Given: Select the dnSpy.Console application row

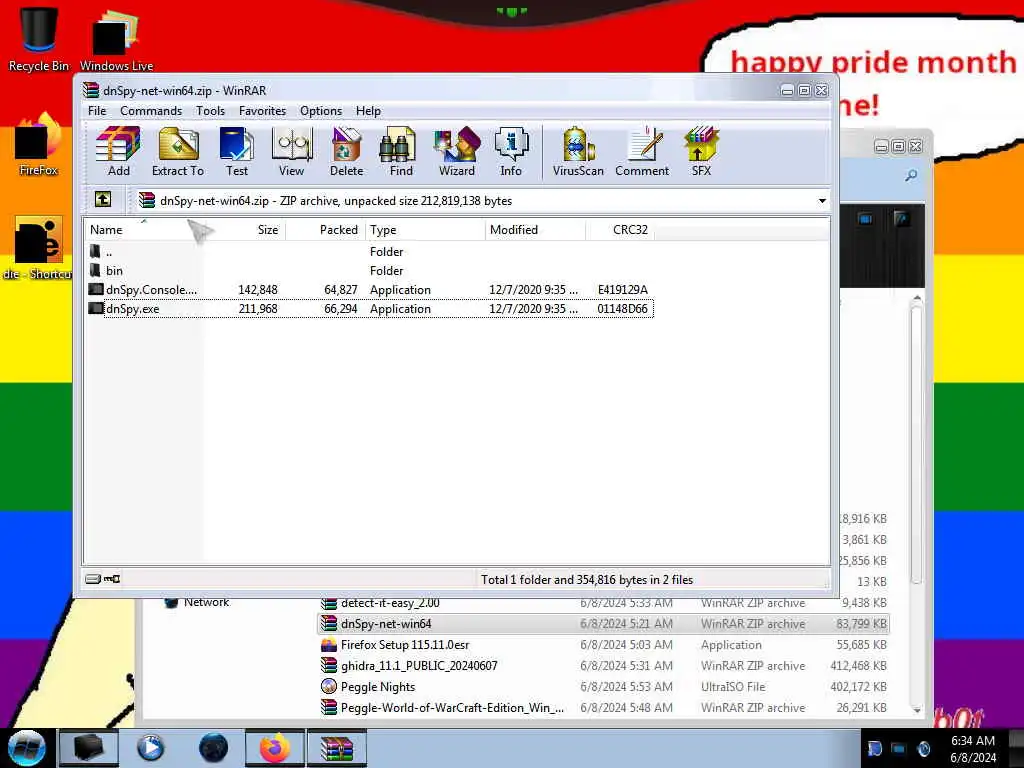Looking at the screenshot, I should click(x=370, y=289).
